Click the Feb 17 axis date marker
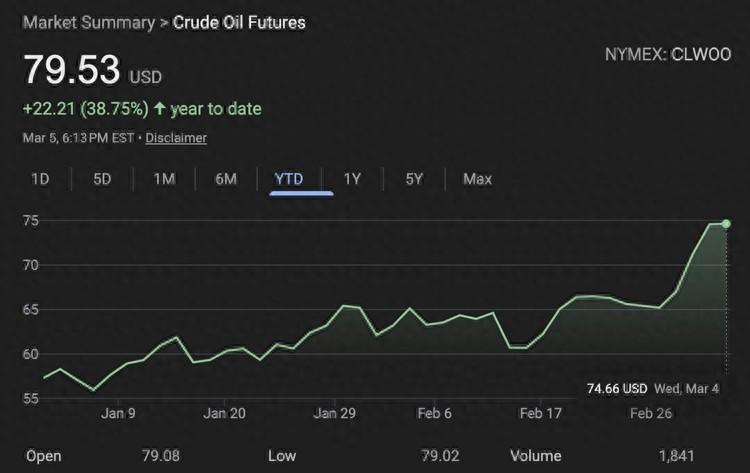This screenshot has height=473, width=750. point(543,413)
